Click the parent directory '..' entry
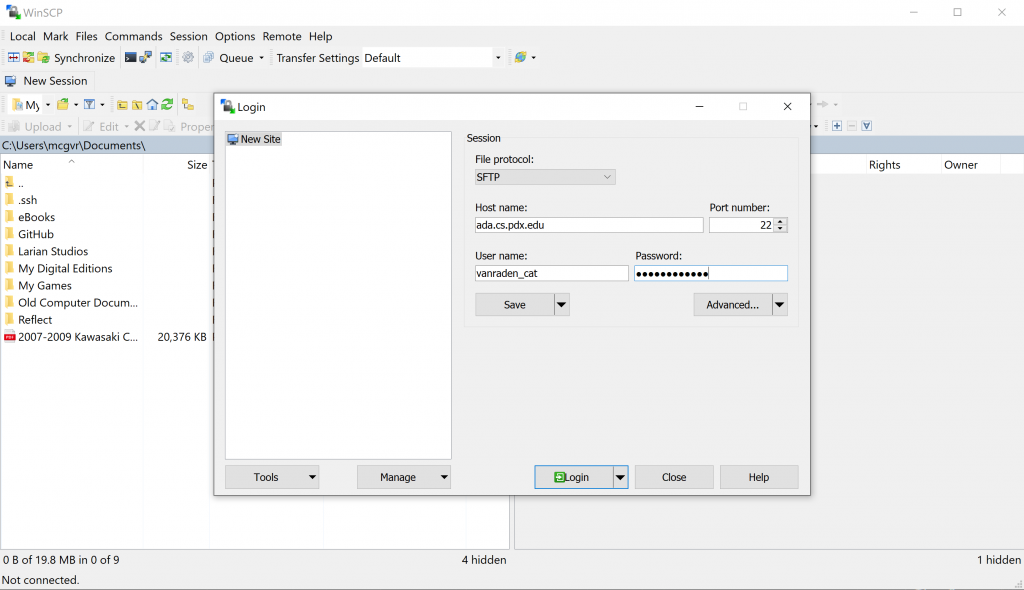Viewport: 1024px width, 590px height. point(20,183)
